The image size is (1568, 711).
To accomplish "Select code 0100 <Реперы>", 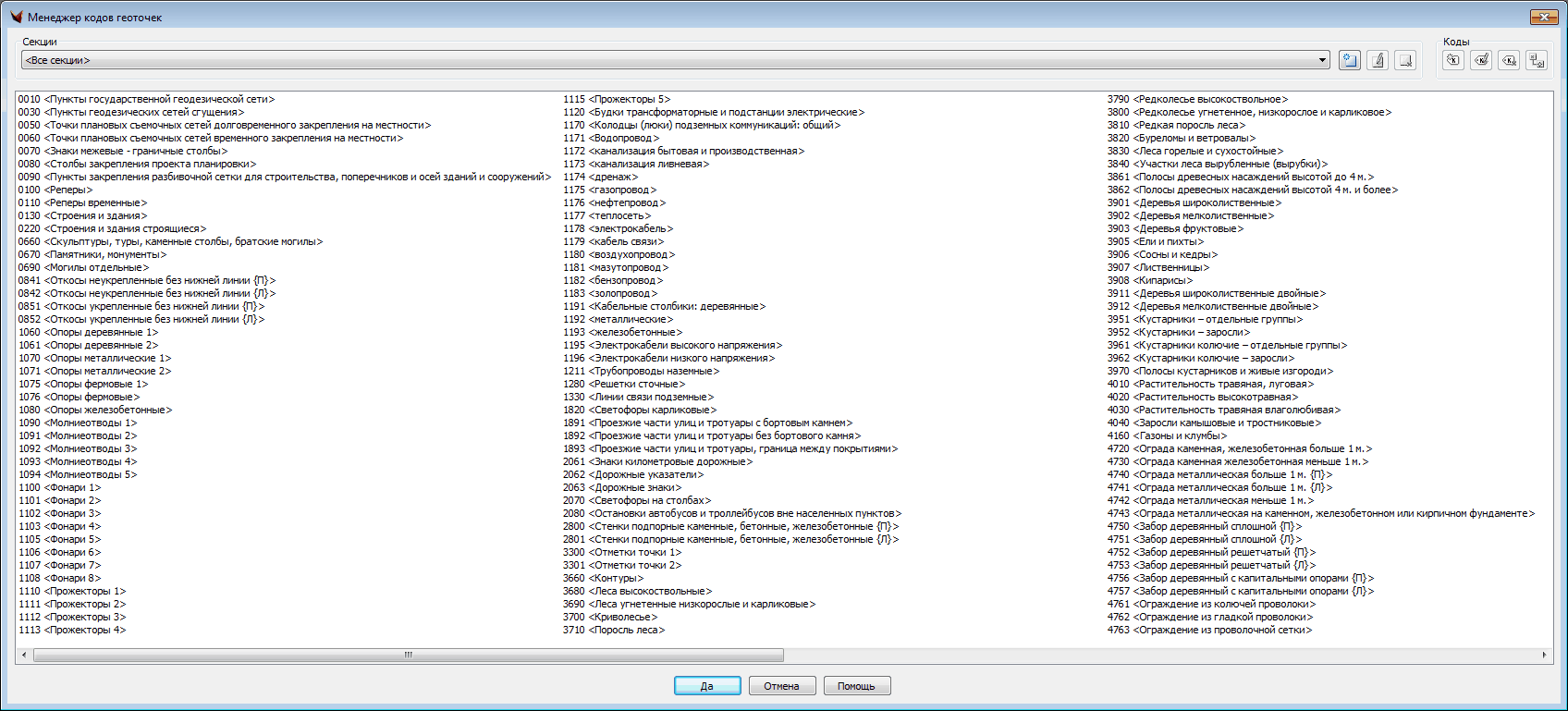I will (x=55, y=190).
